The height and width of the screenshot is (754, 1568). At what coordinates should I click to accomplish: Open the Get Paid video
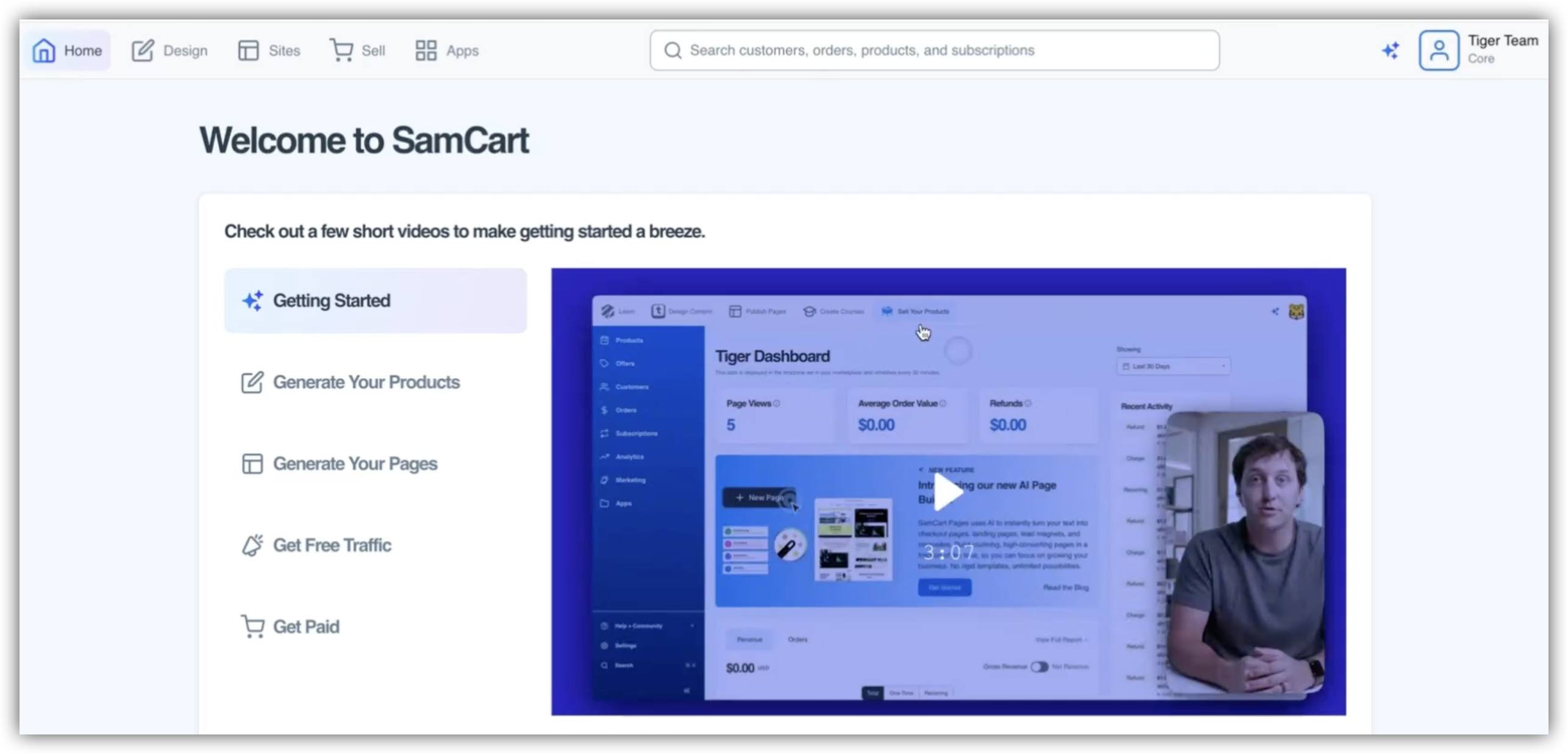point(305,627)
